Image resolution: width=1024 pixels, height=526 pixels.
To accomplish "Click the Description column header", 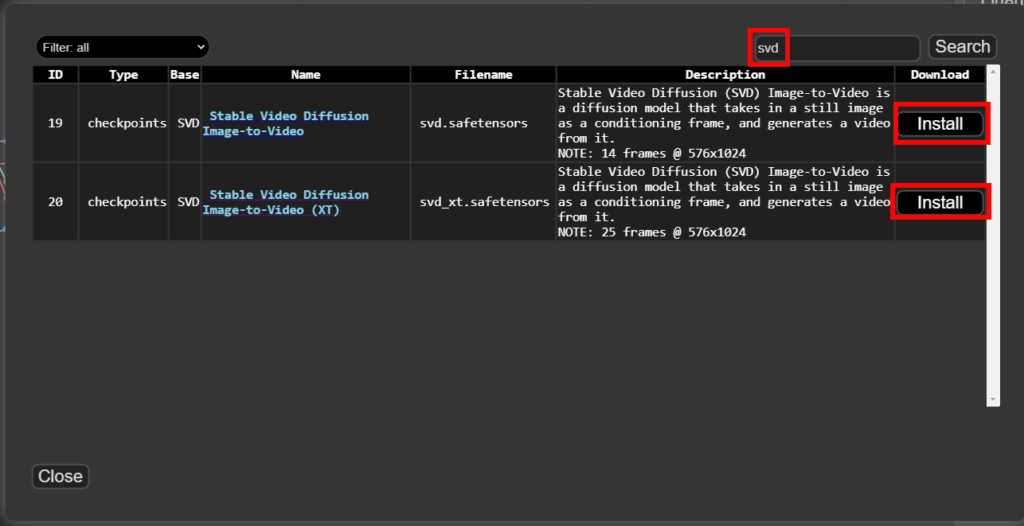I will pyautogui.click(x=725, y=74).
